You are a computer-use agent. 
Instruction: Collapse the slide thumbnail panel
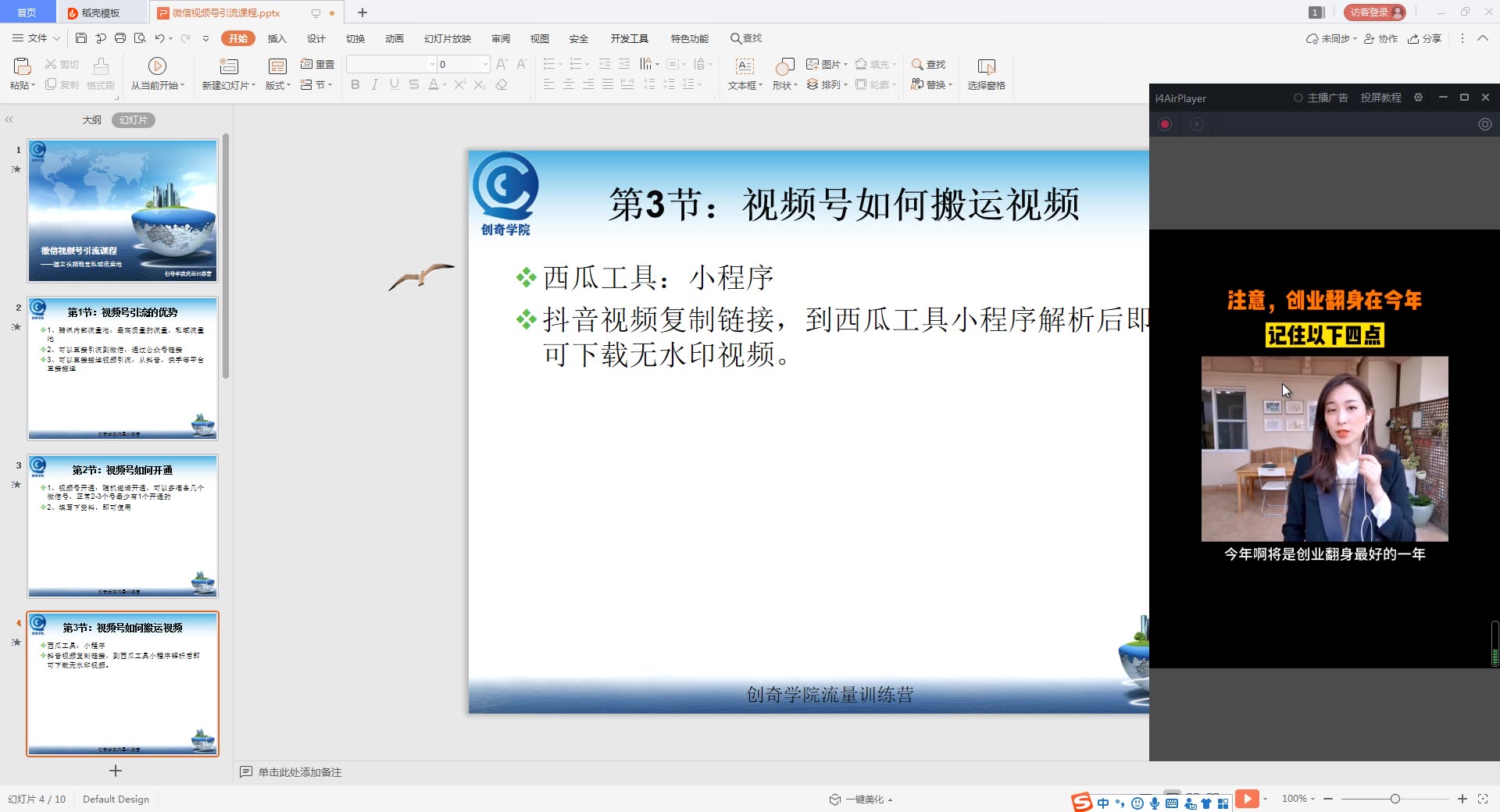click(9, 119)
